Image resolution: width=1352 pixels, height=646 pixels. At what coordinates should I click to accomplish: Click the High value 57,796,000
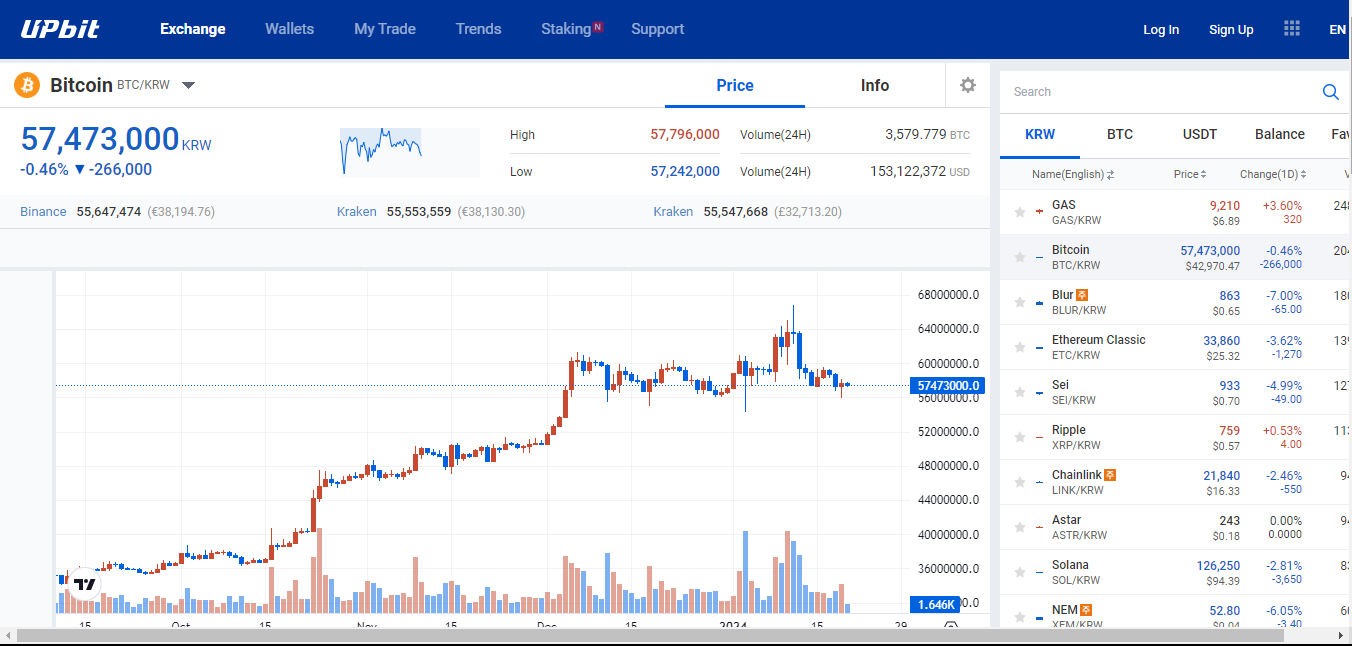point(685,134)
